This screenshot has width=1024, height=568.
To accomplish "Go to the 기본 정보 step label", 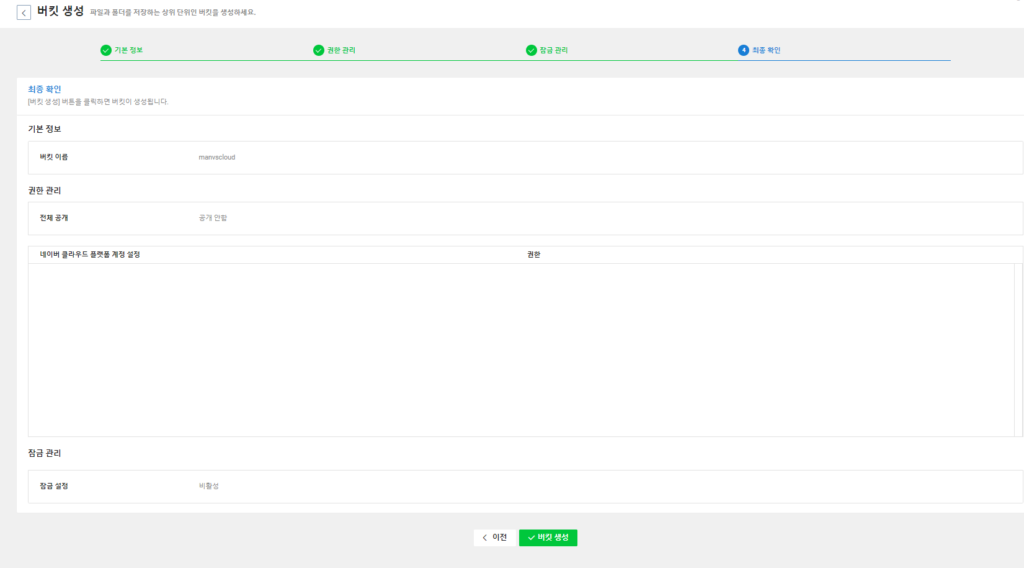I will tap(128, 50).
